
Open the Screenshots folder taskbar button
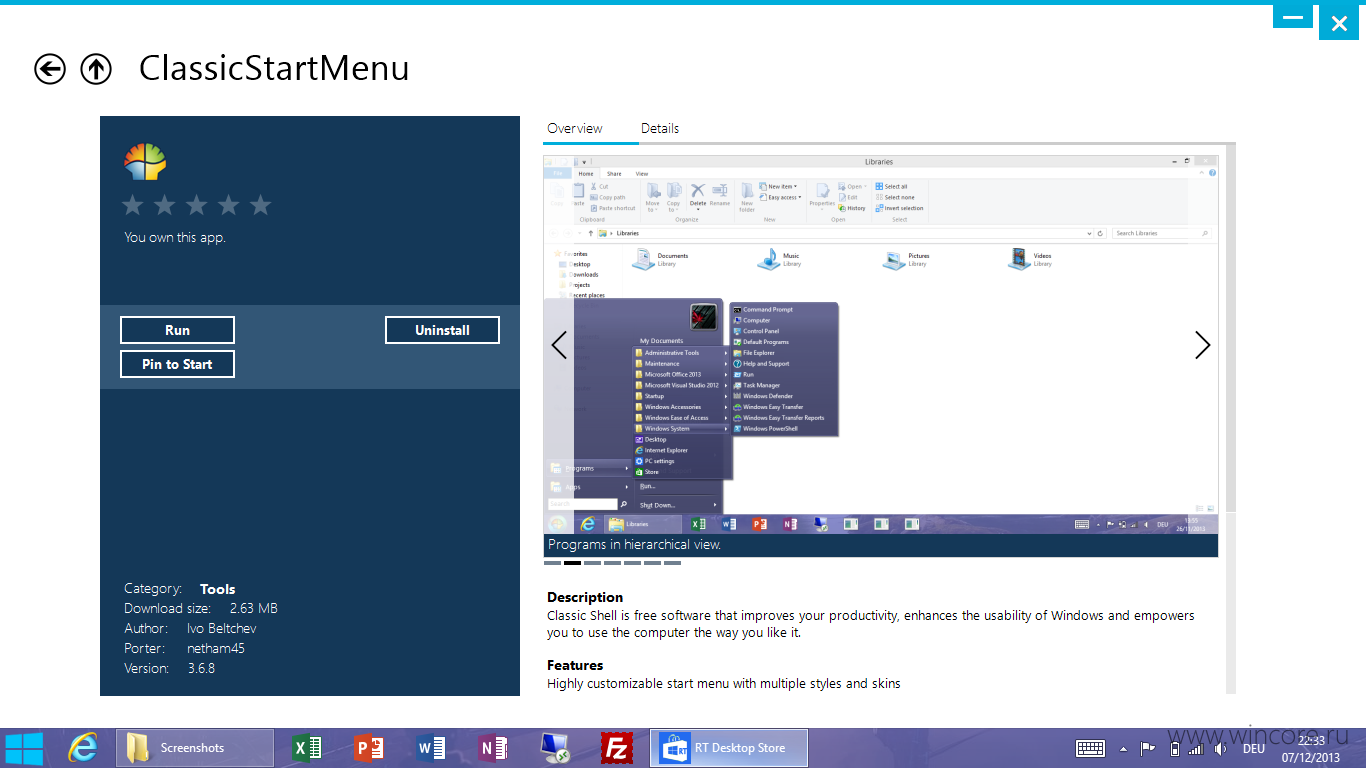[195, 748]
